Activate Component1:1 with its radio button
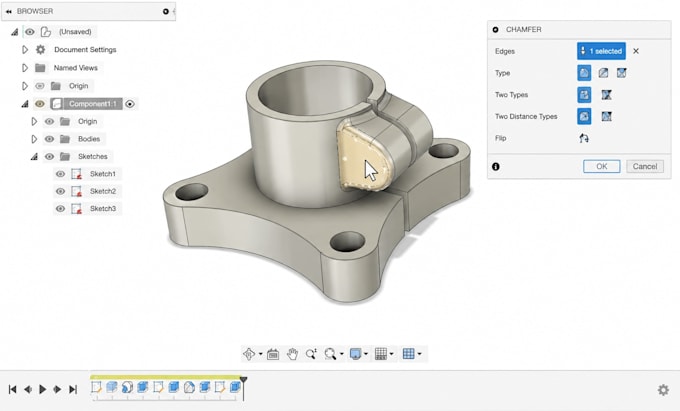The height and width of the screenshot is (411, 680). (x=130, y=104)
